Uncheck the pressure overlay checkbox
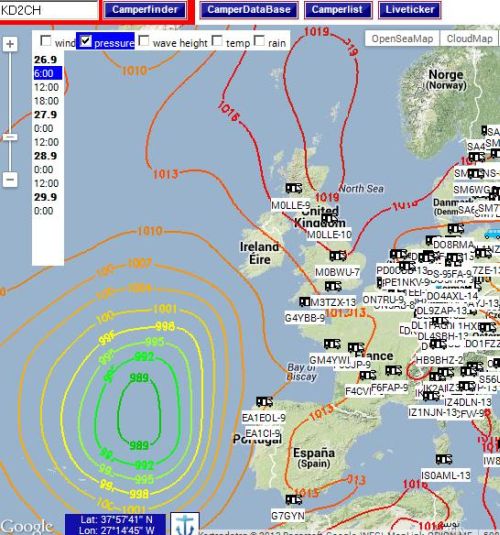 pyautogui.click(x=85, y=41)
